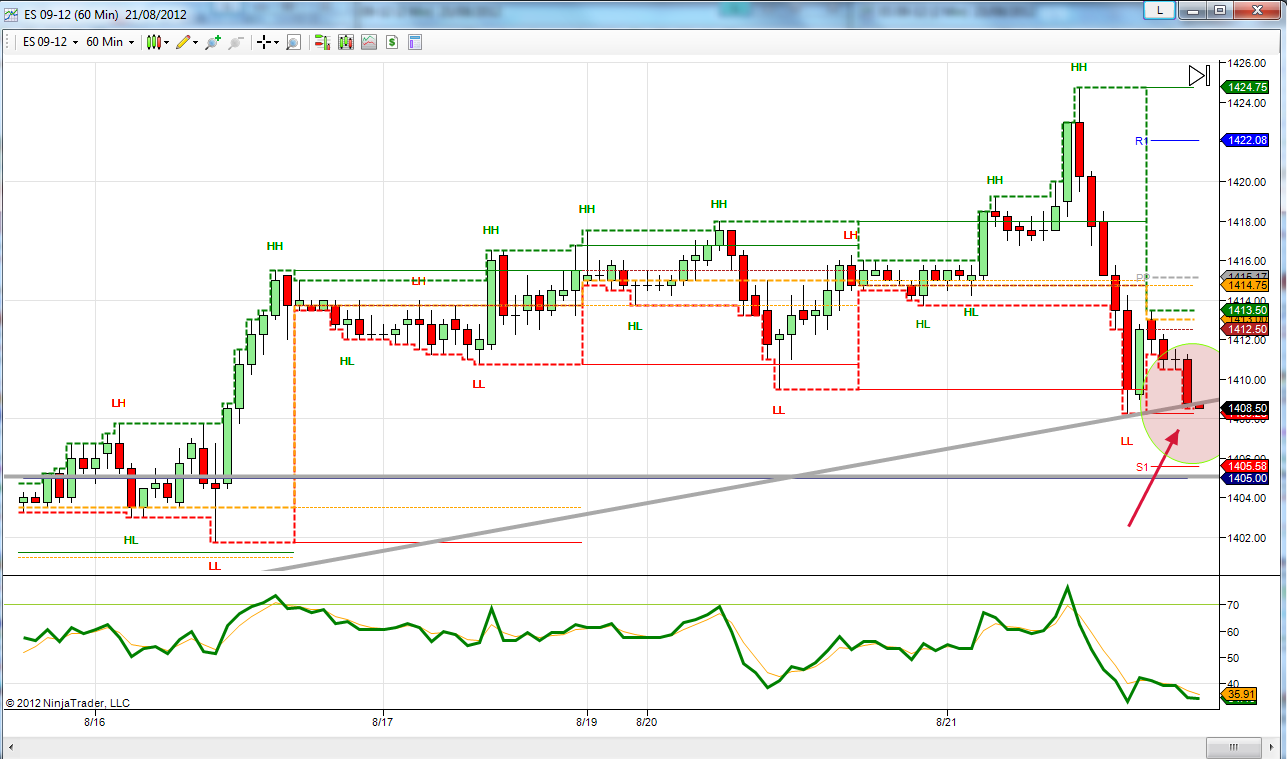Click the zoom out magnifier icon
Image resolution: width=1287 pixels, height=759 pixels.
coord(236,42)
